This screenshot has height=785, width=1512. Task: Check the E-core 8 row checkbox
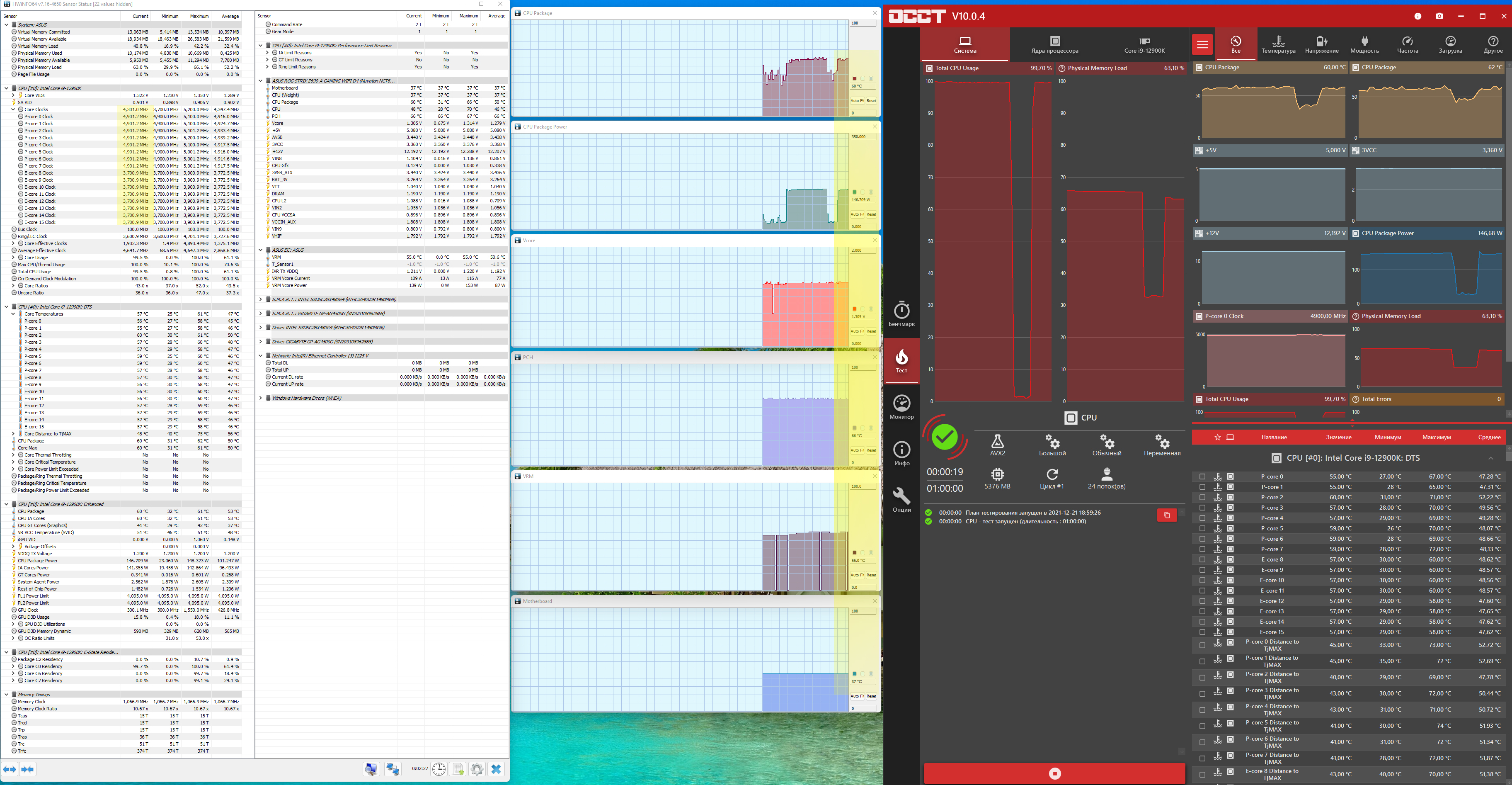click(x=1202, y=559)
